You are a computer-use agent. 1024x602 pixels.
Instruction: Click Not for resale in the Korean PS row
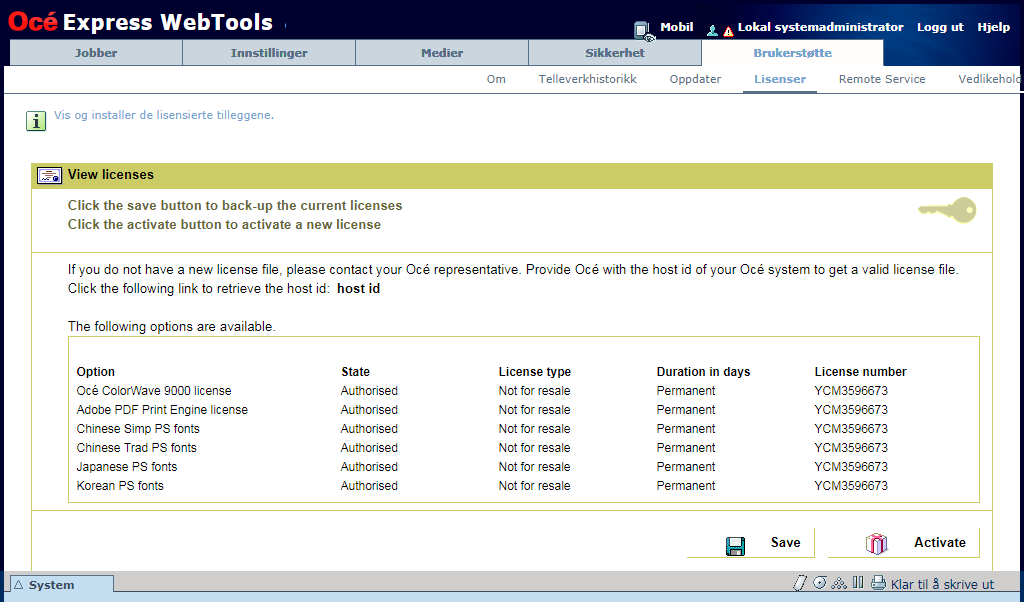[534, 485]
